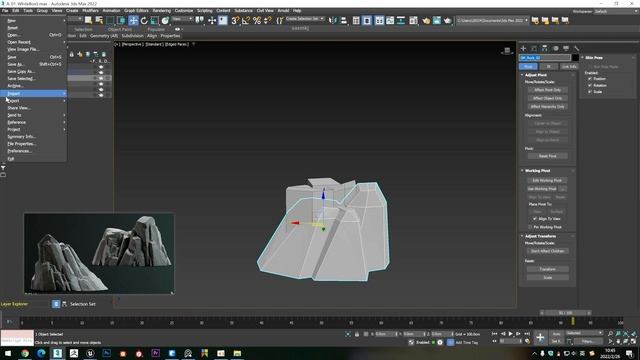
Task: Open the Utilities wrench panel tab
Action: coord(577,48)
